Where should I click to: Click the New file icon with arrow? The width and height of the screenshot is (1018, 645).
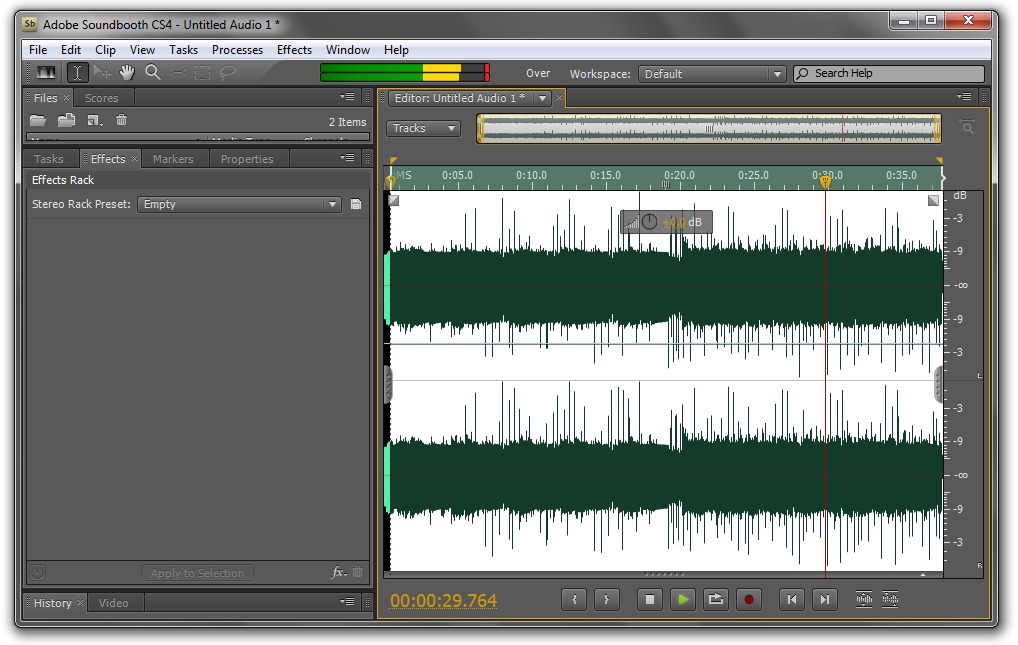[95, 120]
